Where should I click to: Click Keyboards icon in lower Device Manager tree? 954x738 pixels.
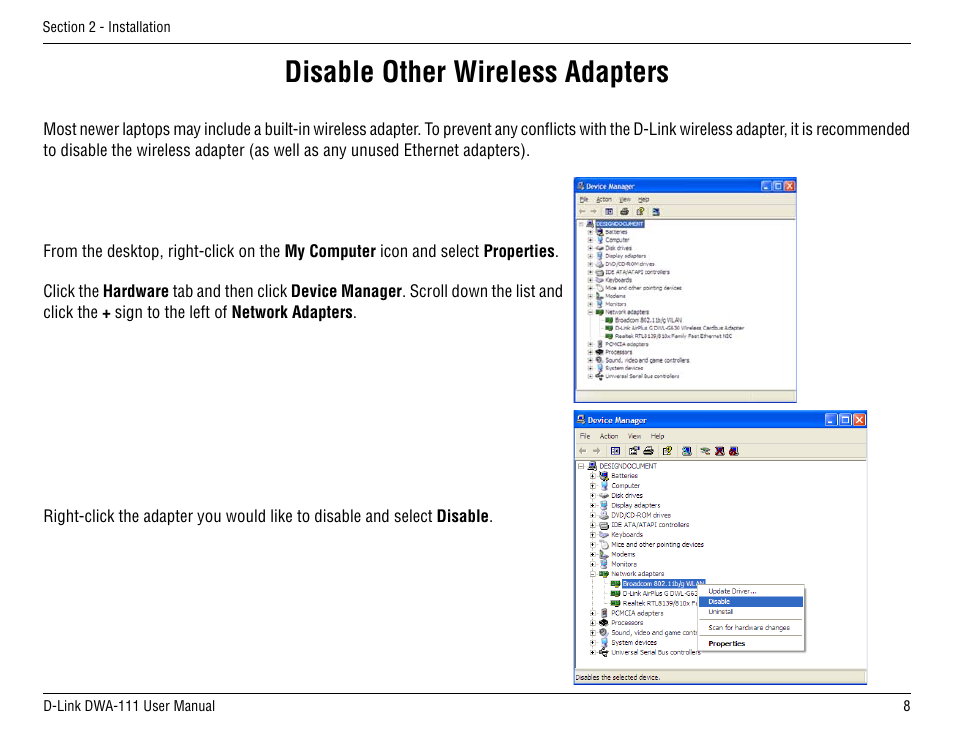pos(604,535)
